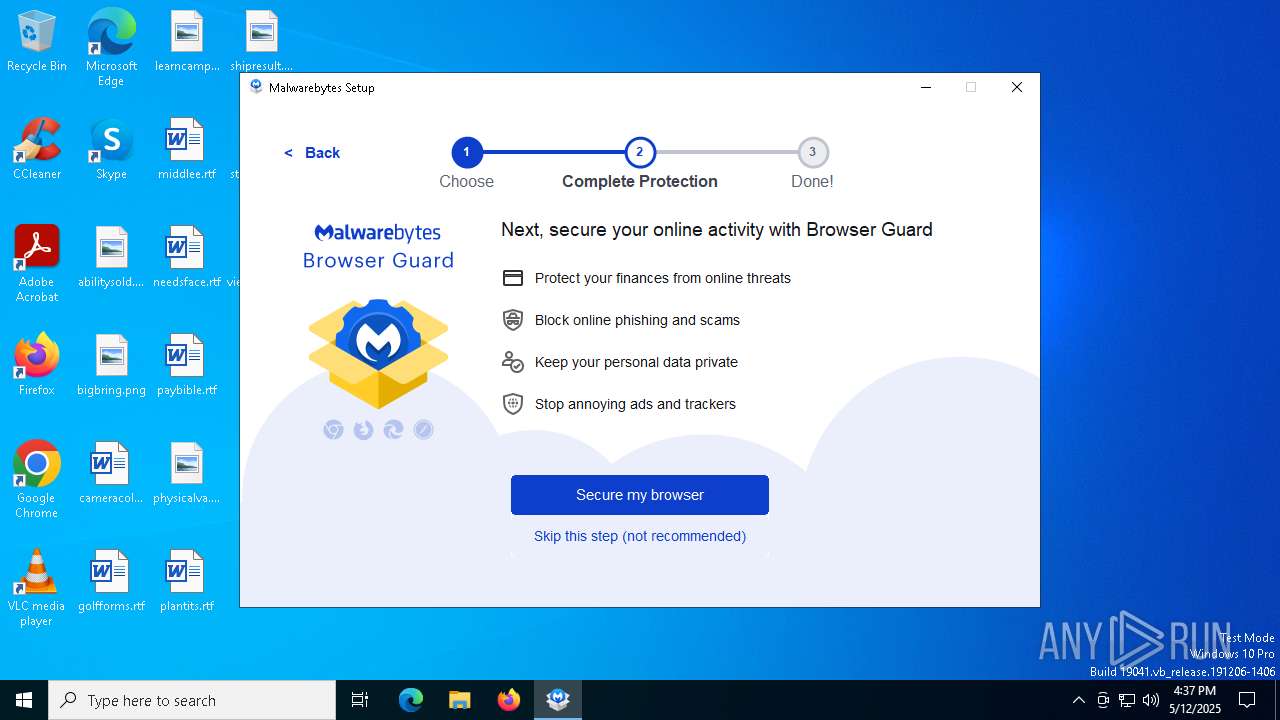Open Task View on the taskbar
This screenshot has height=720, width=1280.
pyautogui.click(x=360, y=700)
